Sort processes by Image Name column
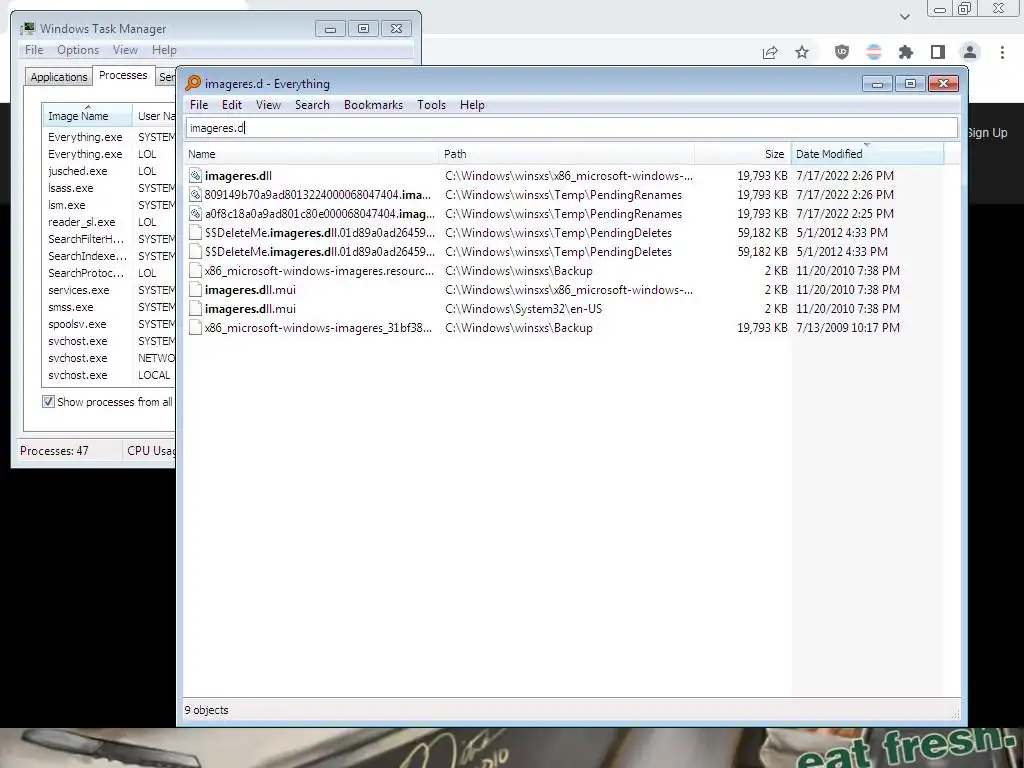 87,116
